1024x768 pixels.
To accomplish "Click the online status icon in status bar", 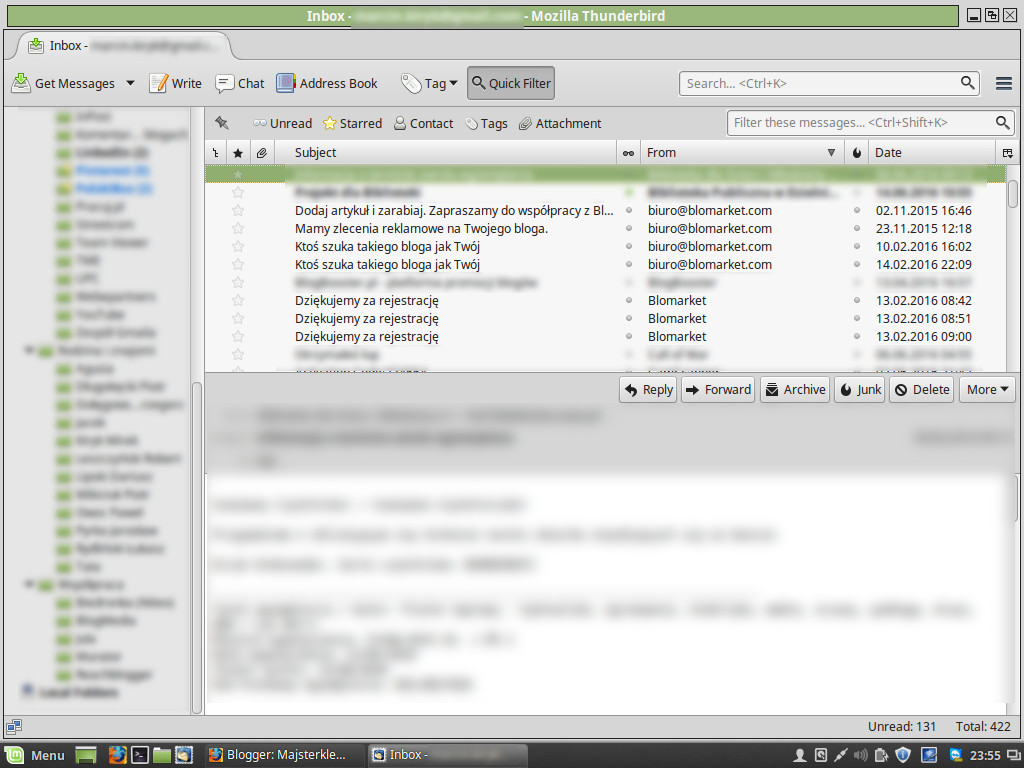I will [x=14, y=726].
